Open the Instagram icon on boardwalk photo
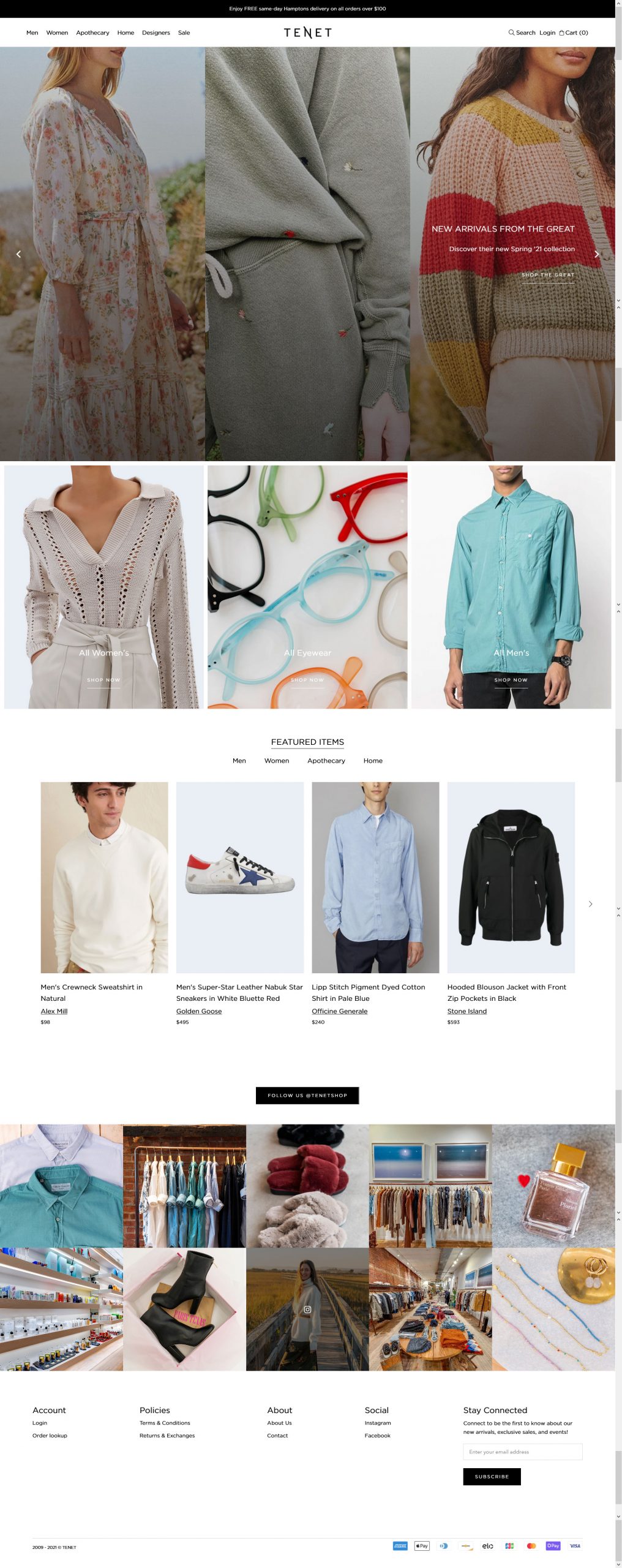622x1568 pixels. (307, 1310)
